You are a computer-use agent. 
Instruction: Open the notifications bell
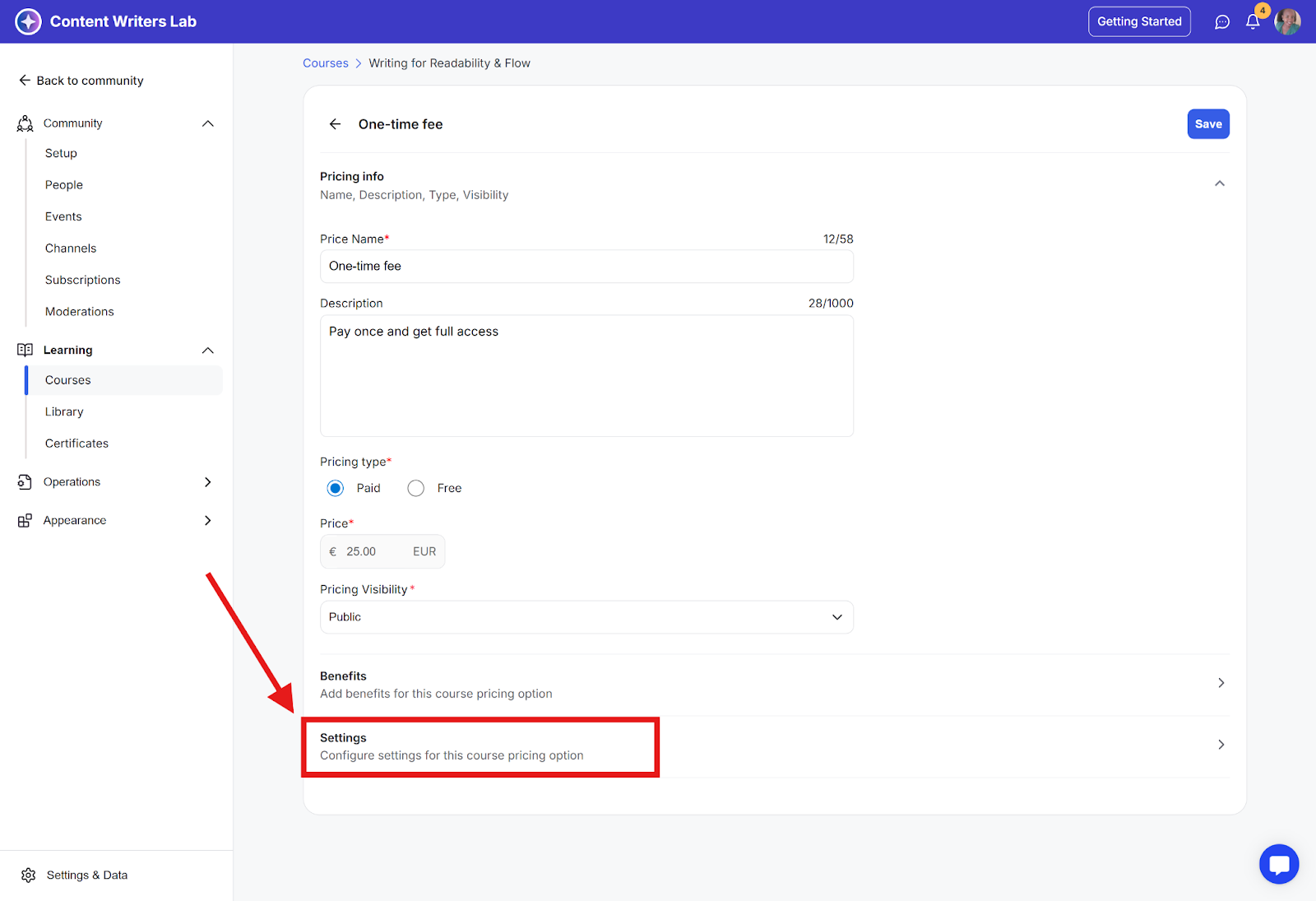[1252, 22]
